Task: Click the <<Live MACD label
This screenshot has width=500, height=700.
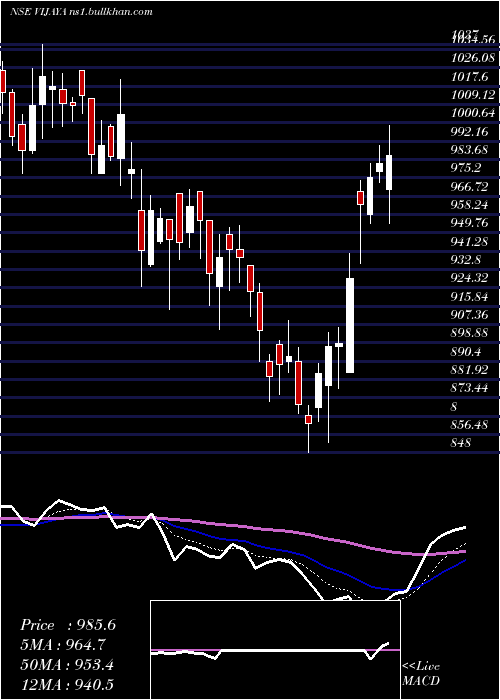Action: (x=421, y=673)
